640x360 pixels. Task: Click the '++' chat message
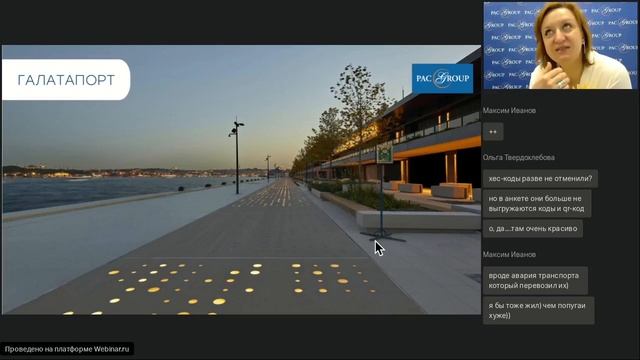tap(493, 132)
